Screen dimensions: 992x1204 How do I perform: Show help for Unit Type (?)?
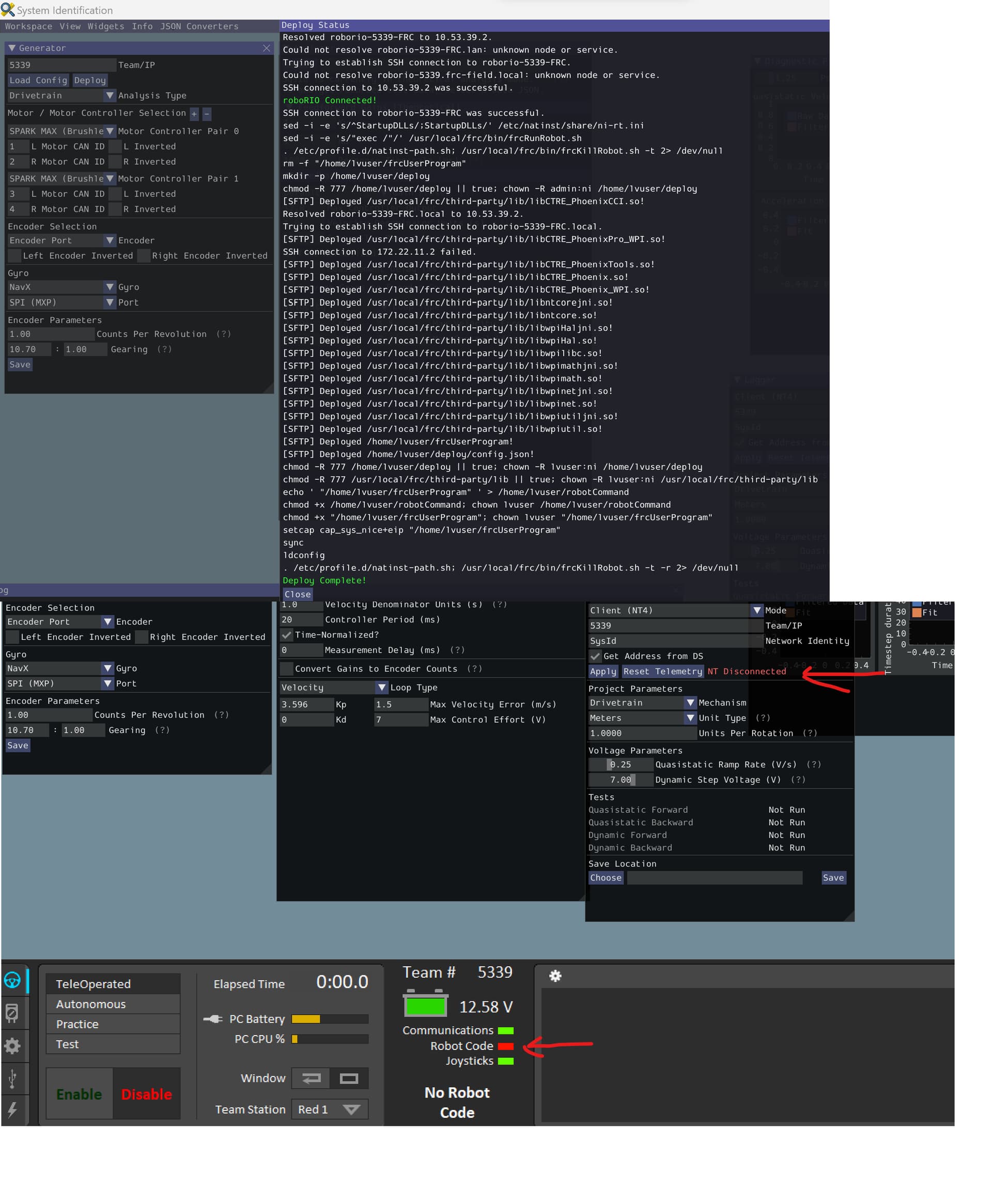pyautogui.click(x=763, y=718)
